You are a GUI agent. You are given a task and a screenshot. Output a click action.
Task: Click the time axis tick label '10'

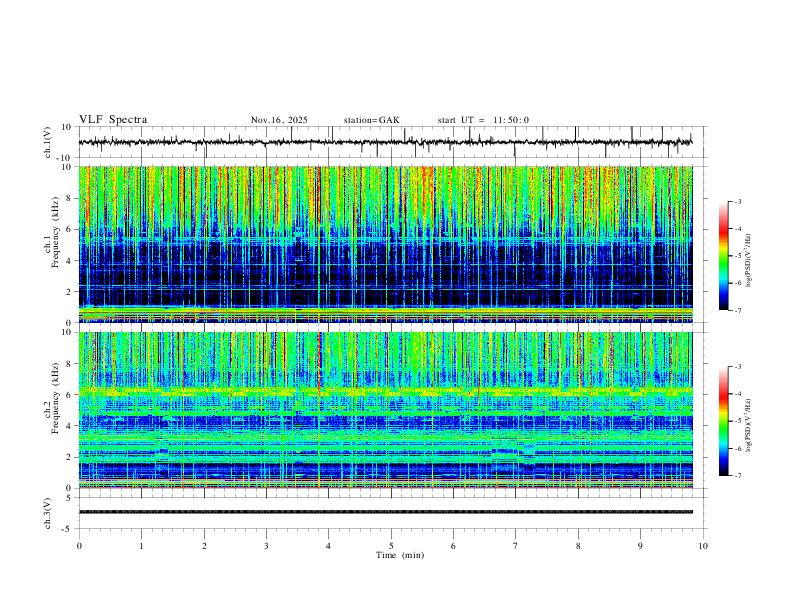(x=703, y=546)
